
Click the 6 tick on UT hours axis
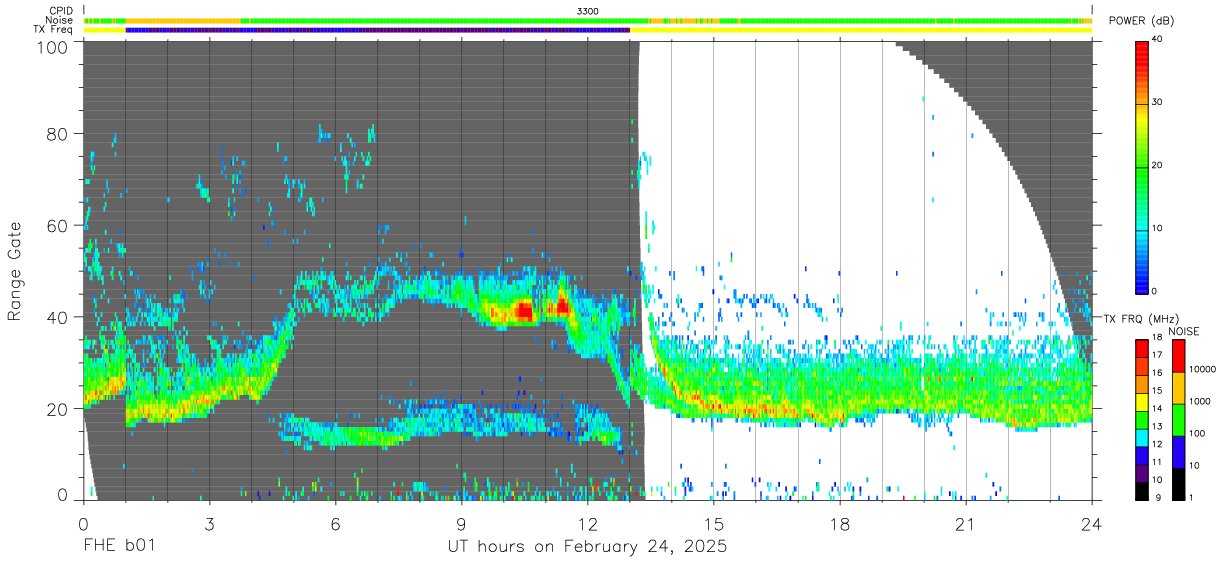coord(335,523)
